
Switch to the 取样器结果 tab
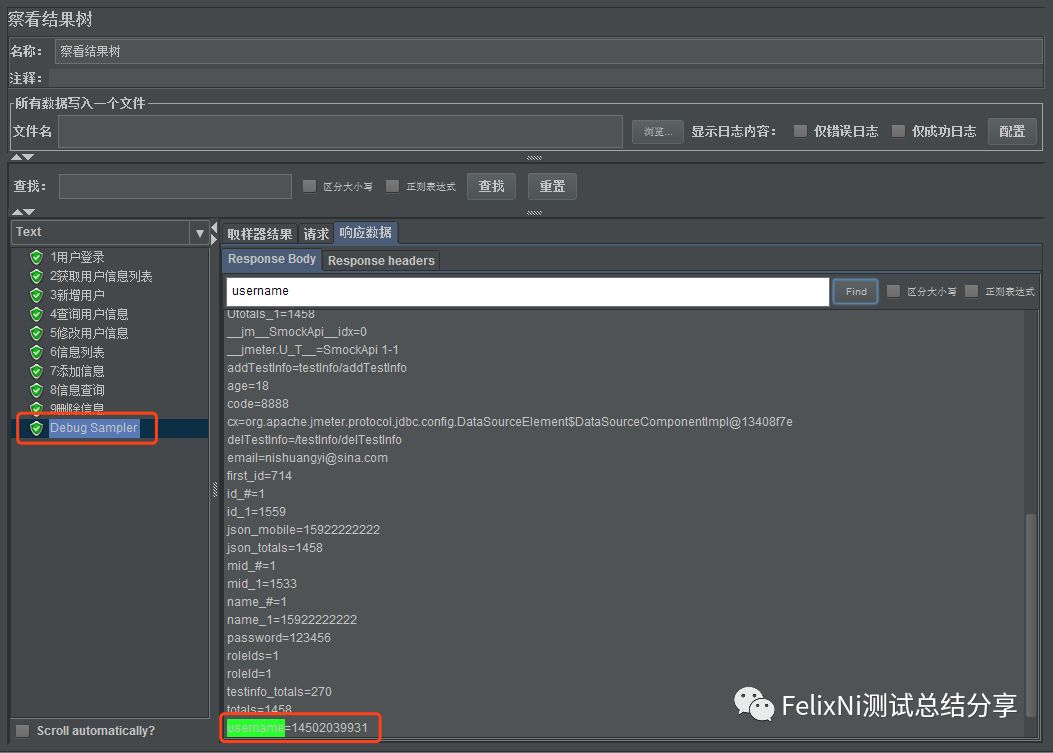(259, 234)
